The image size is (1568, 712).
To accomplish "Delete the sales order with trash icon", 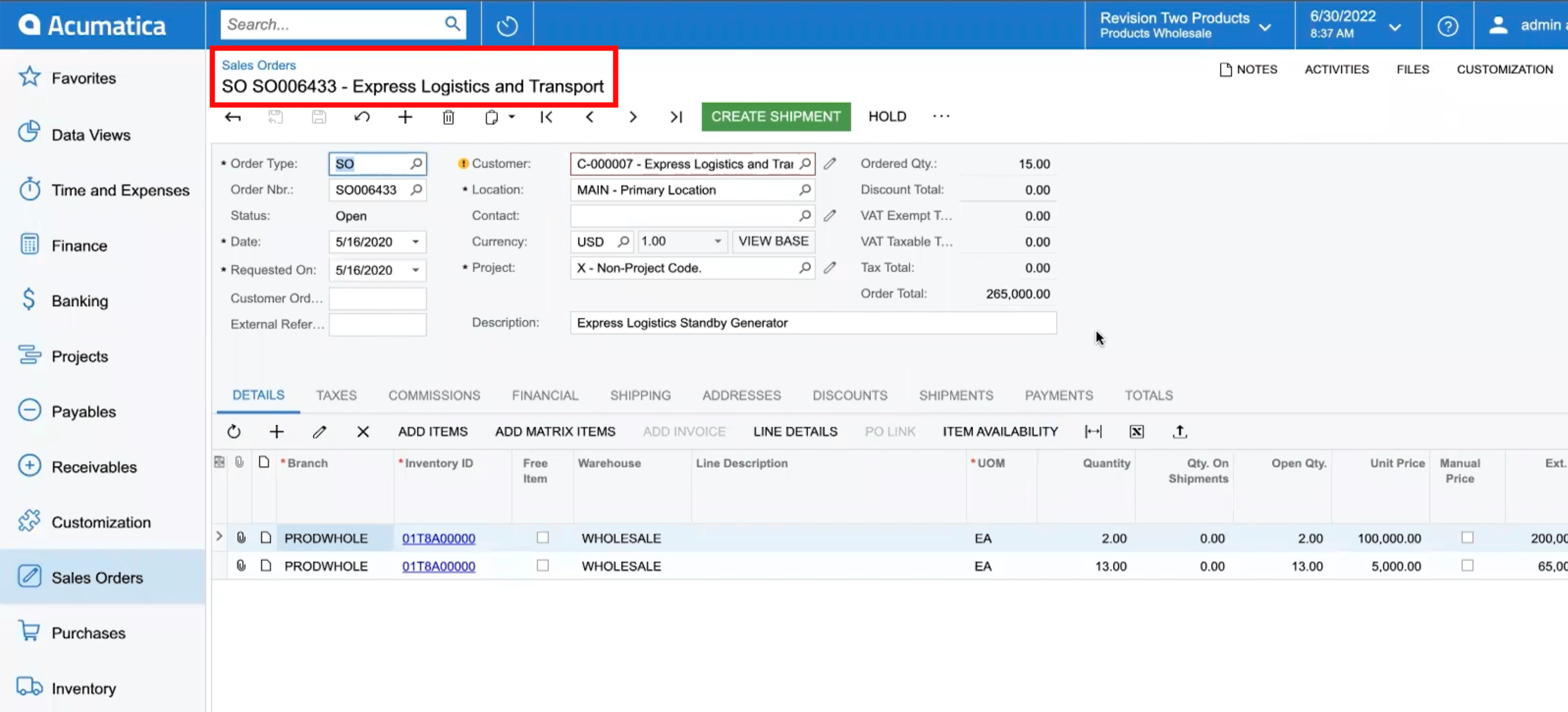I will (x=448, y=117).
